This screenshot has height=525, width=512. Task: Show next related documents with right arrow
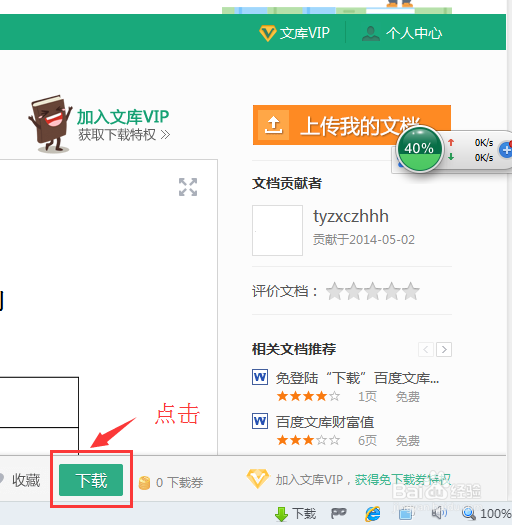(x=444, y=350)
